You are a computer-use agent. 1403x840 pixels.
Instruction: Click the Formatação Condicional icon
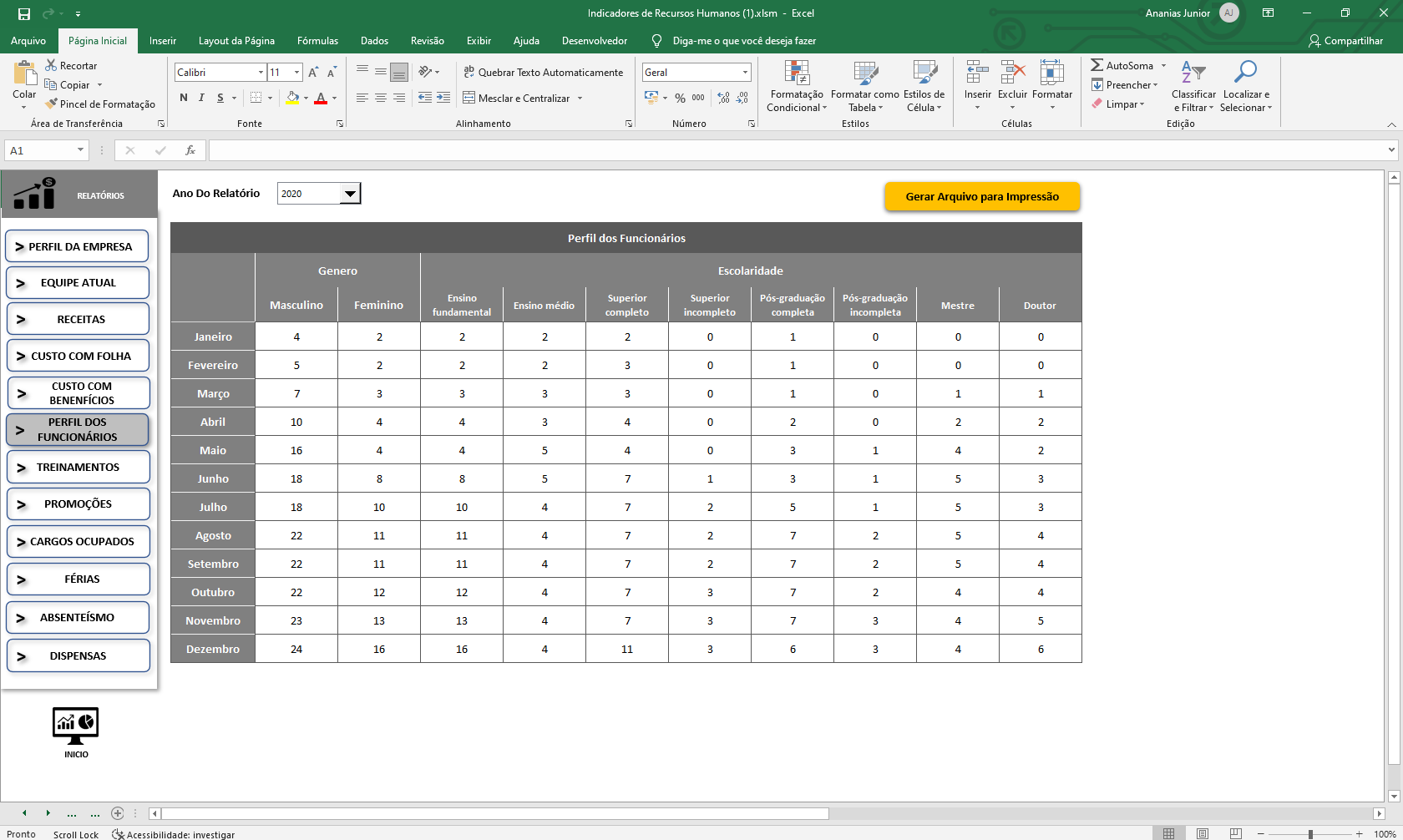pyautogui.click(x=797, y=73)
